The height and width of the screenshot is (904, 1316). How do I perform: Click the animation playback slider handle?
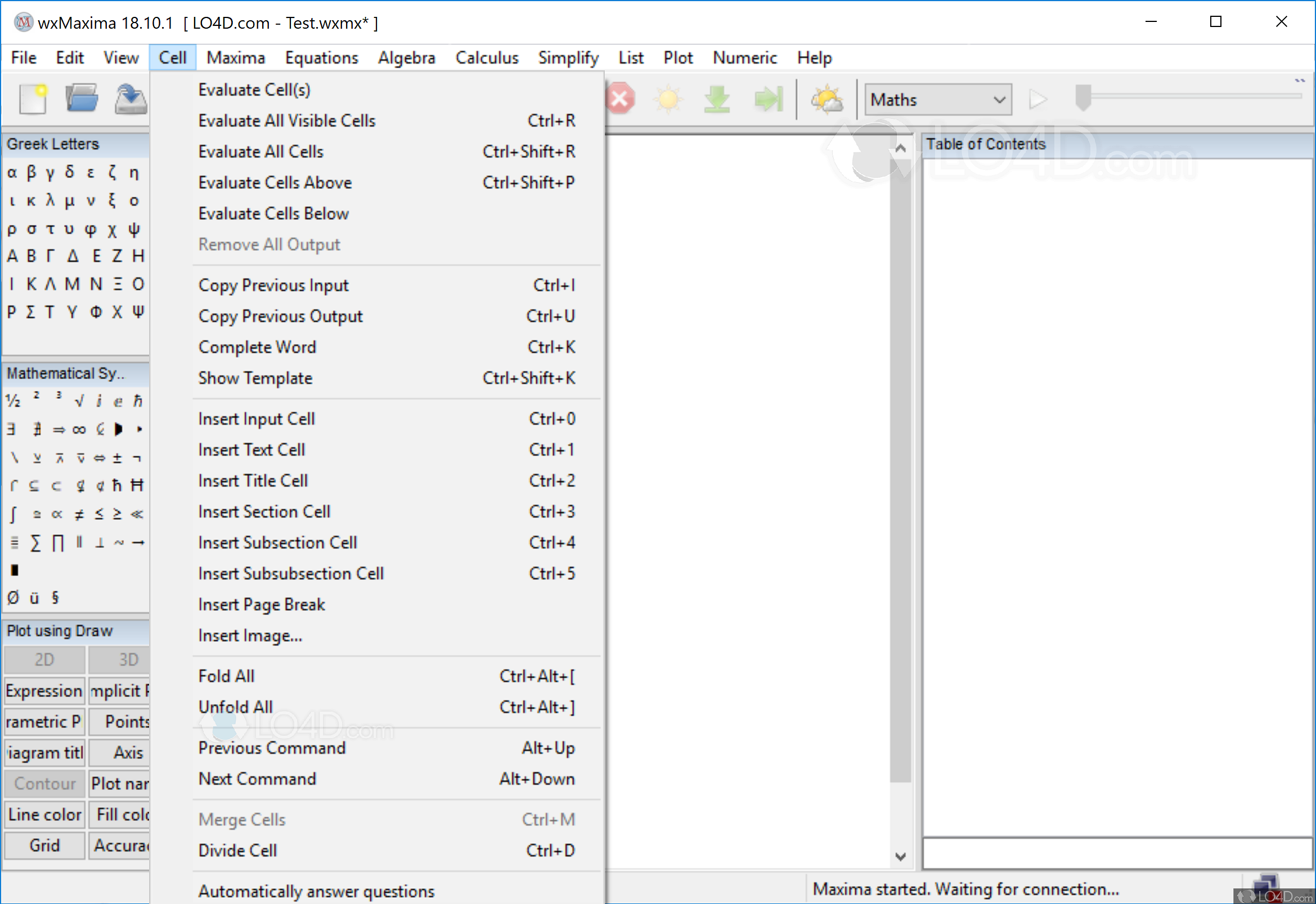[1083, 97]
